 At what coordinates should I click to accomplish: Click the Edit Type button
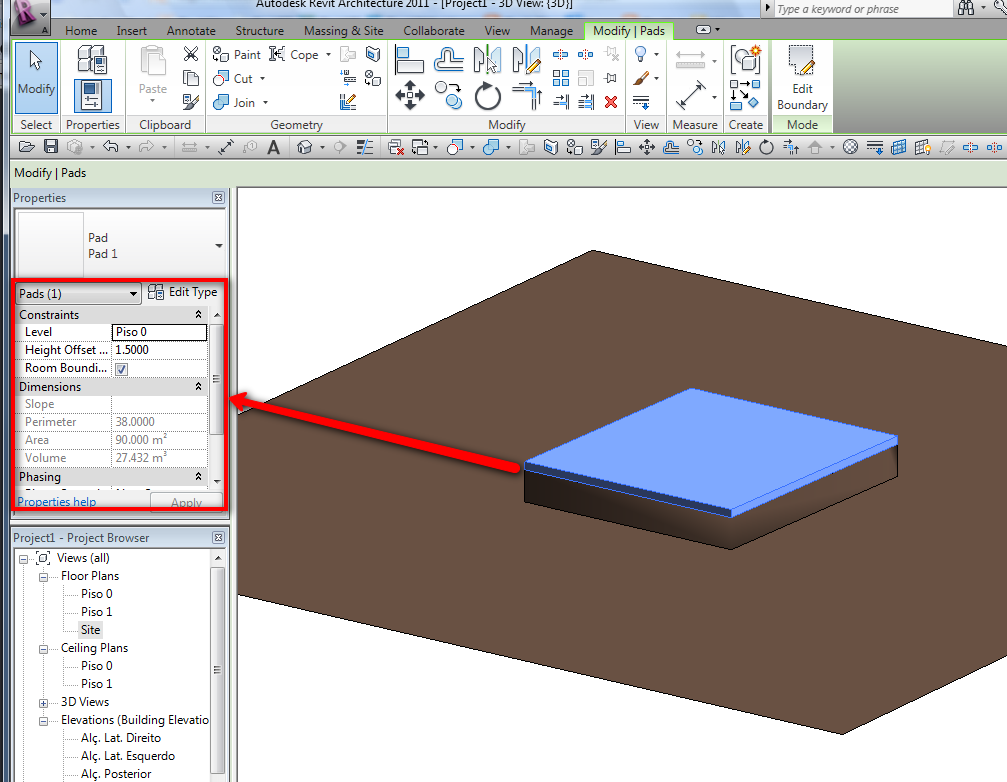pyautogui.click(x=182, y=293)
